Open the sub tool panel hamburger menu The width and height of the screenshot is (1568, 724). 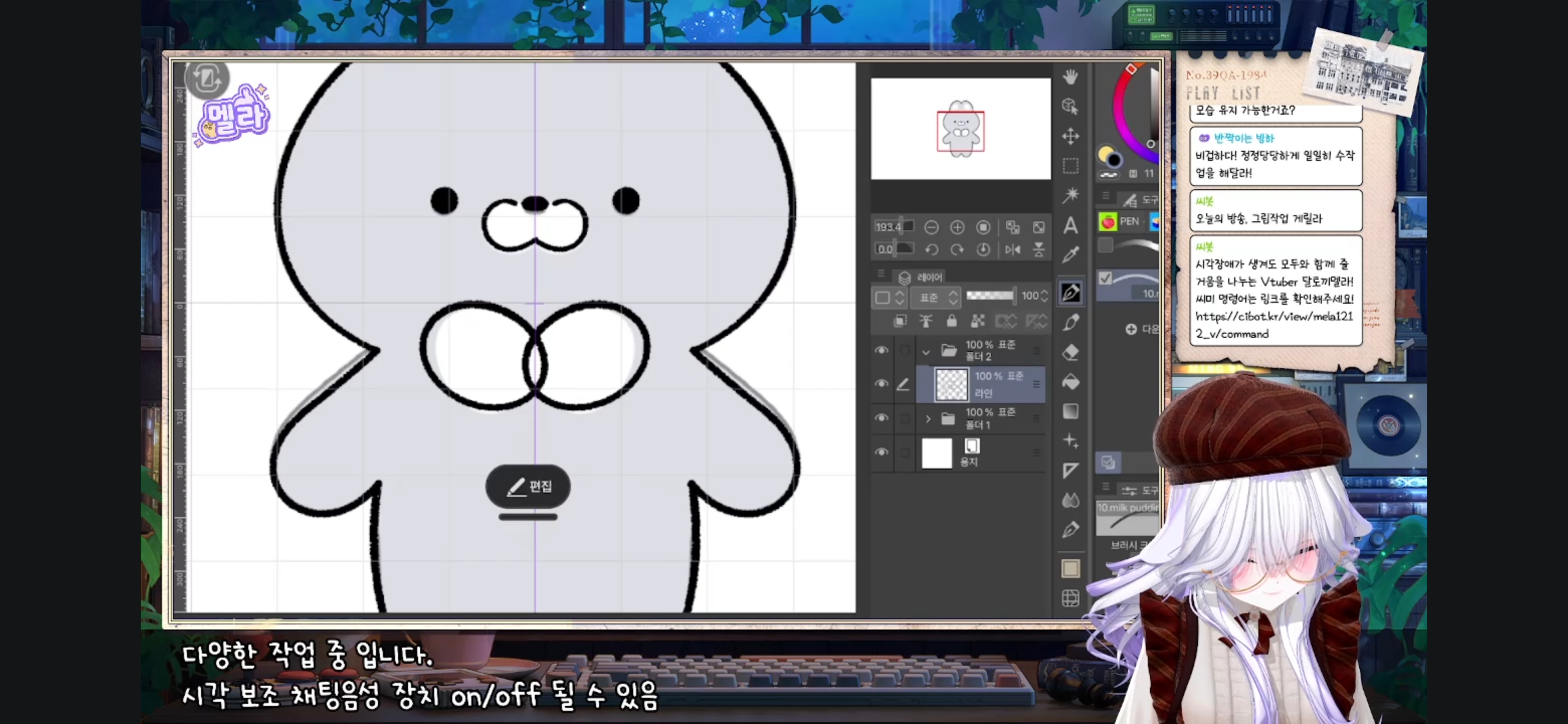(1106, 196)
